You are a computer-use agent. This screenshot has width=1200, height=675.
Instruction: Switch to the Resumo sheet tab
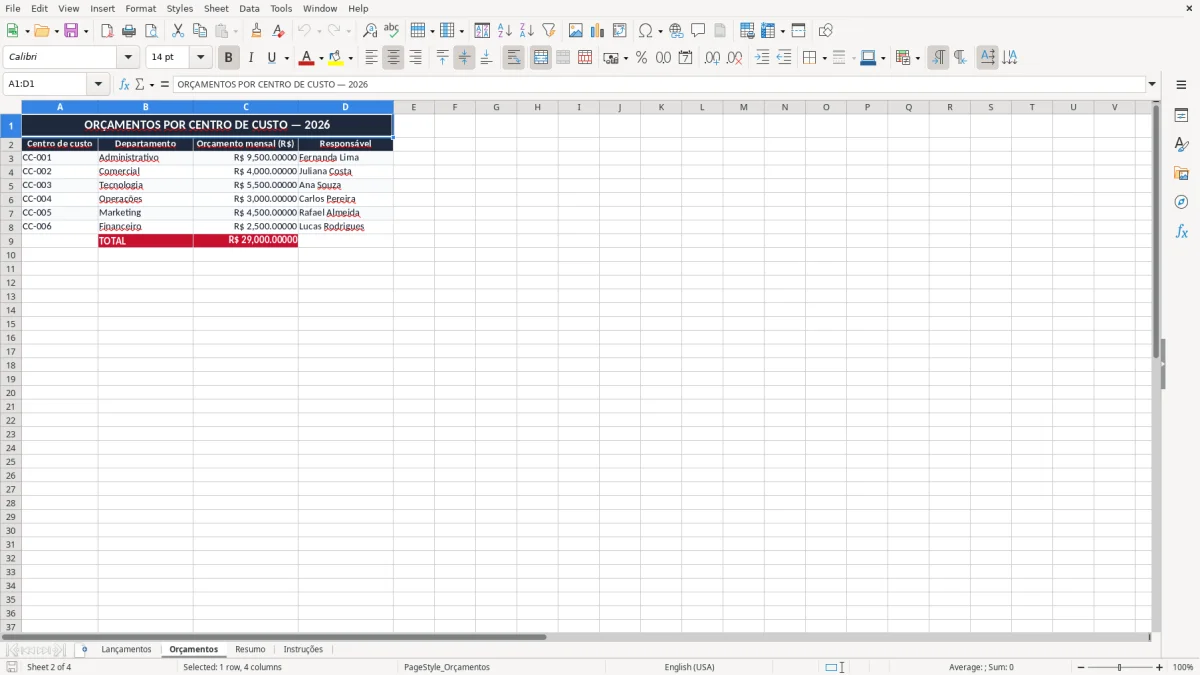point(250,650)
